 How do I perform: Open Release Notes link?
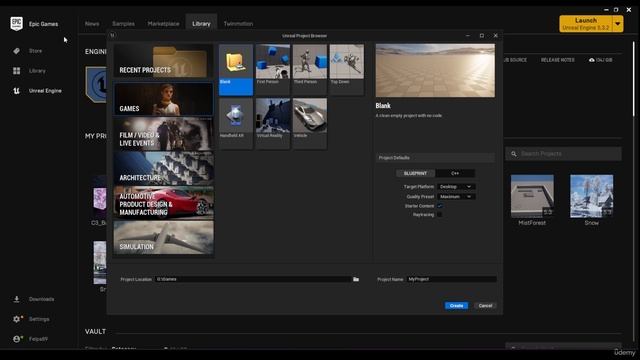pos(558,60)
